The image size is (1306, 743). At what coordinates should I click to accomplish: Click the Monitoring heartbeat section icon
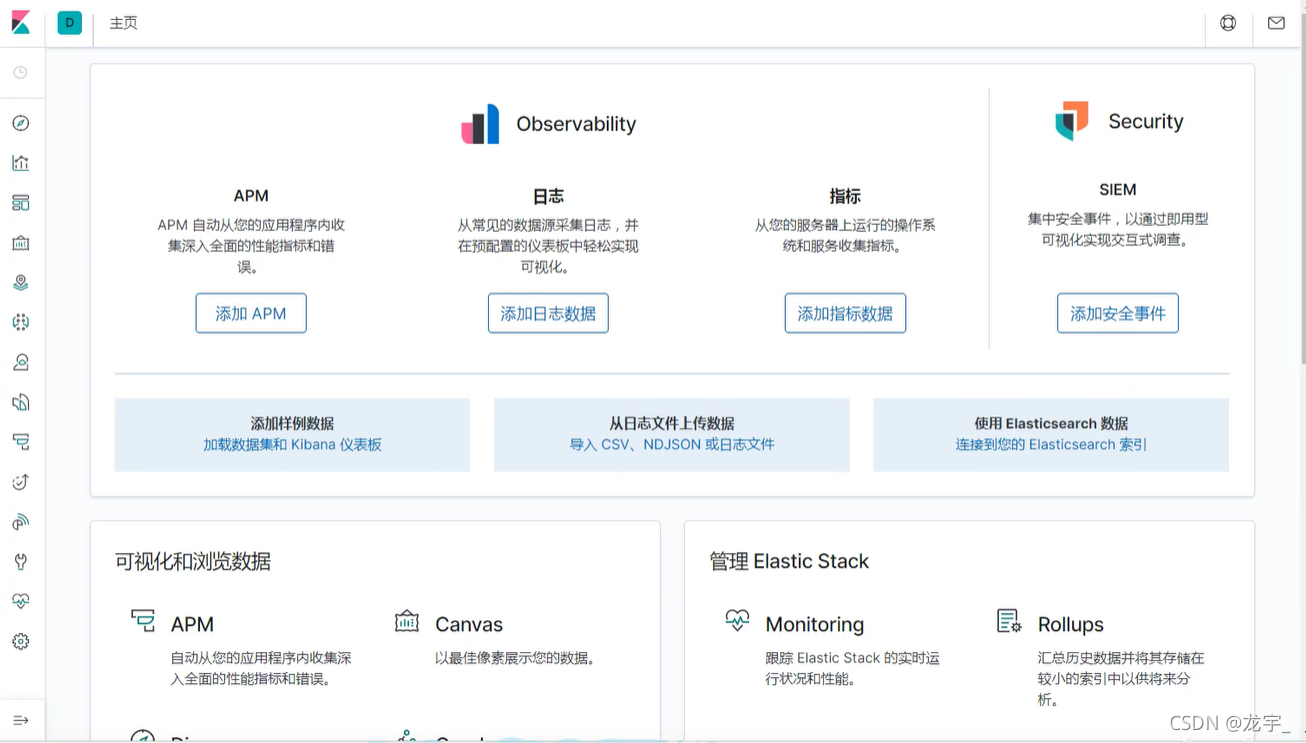pyautogui.click(x=737, y=621)
